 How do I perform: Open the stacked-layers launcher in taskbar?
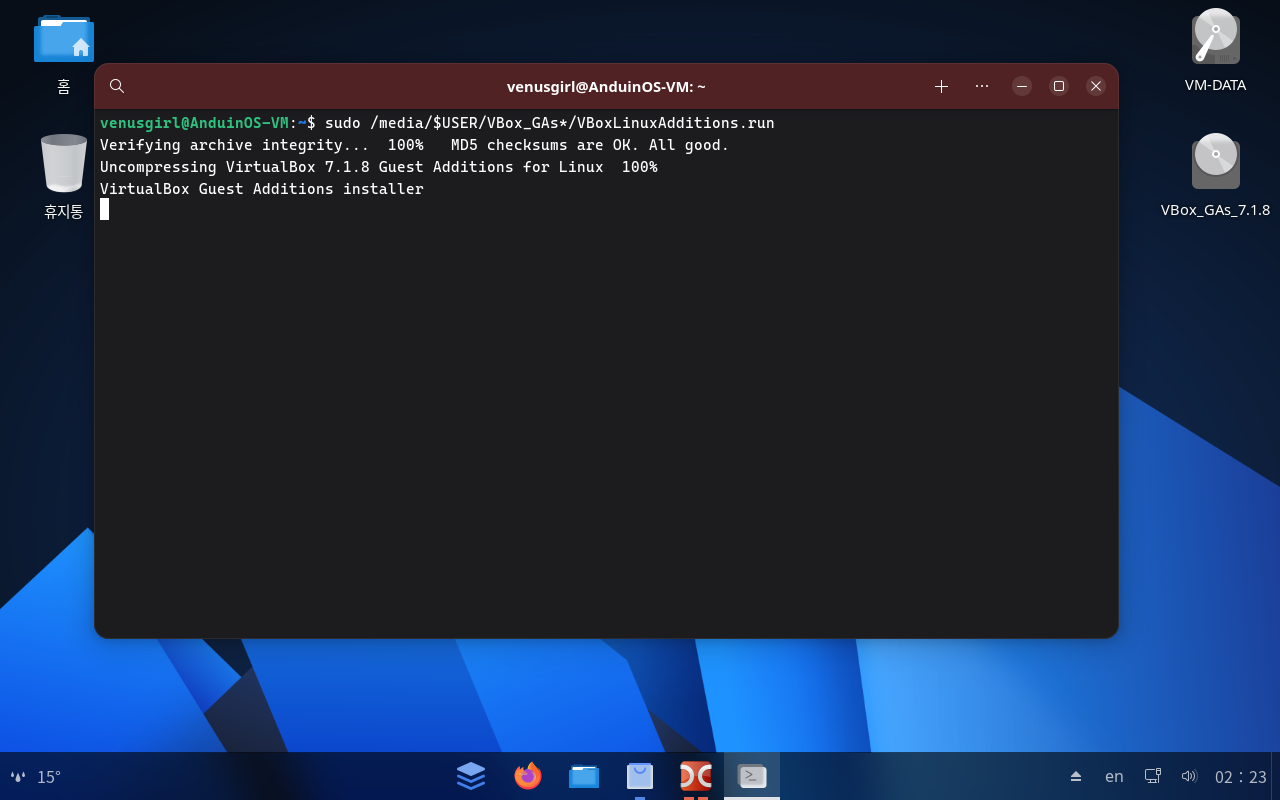[471, 776]
